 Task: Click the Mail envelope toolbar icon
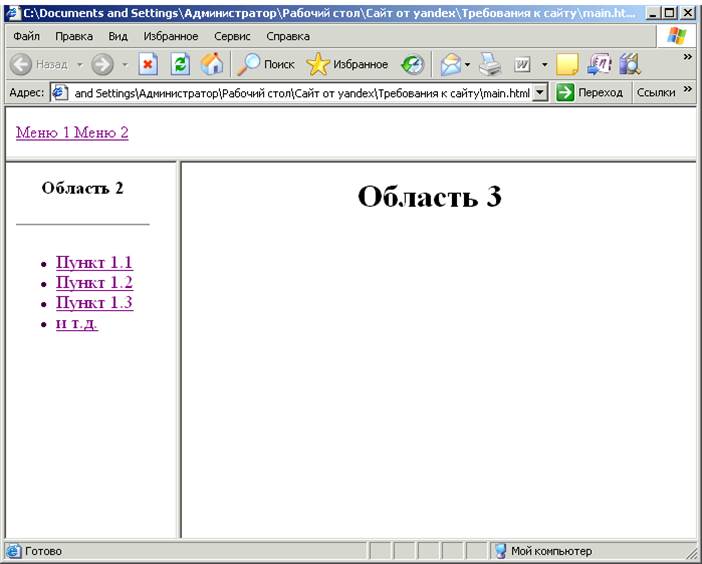point(449,64)
